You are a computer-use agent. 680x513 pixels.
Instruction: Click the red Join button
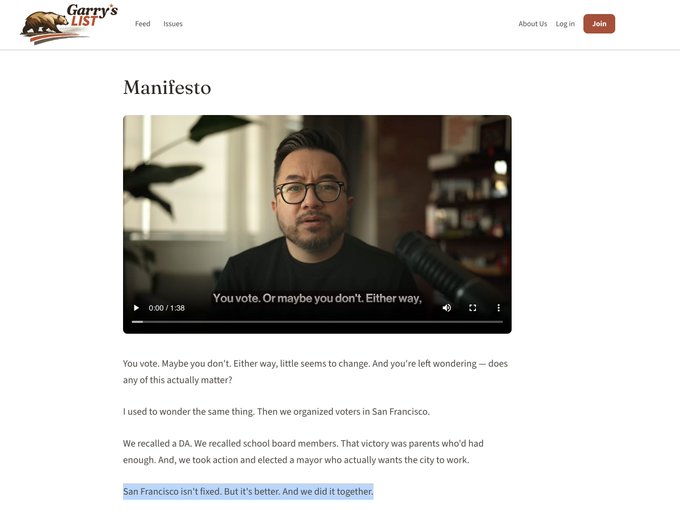pyautogui.click(x=599, y=24)
